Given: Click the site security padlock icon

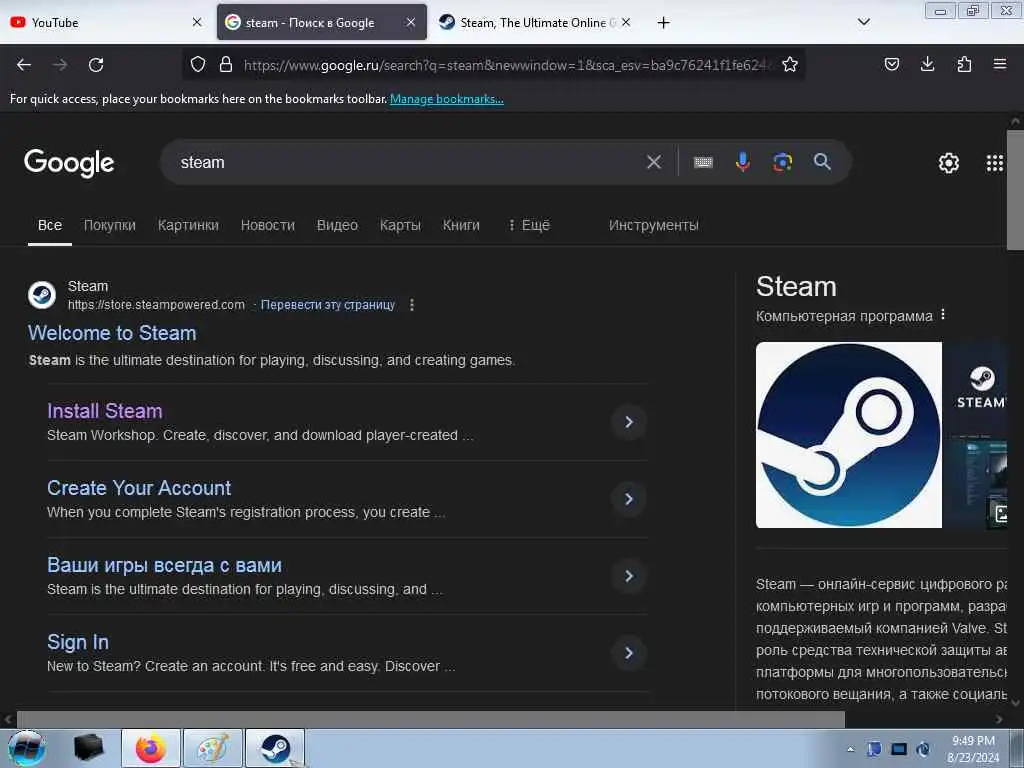Looking at the screenshot, I should coord(226,64).
